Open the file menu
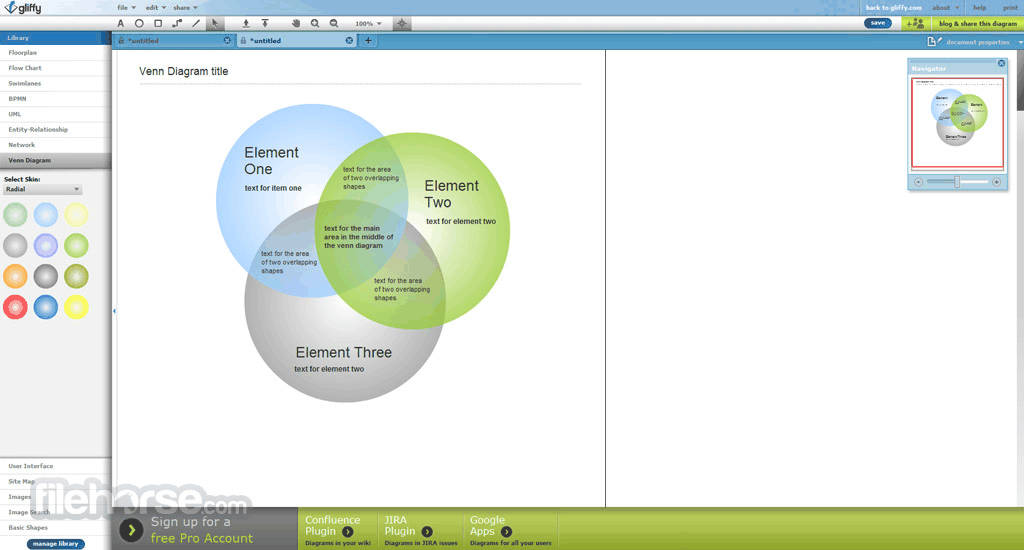This screenshot has height=550, width=1024. point(126,7)
